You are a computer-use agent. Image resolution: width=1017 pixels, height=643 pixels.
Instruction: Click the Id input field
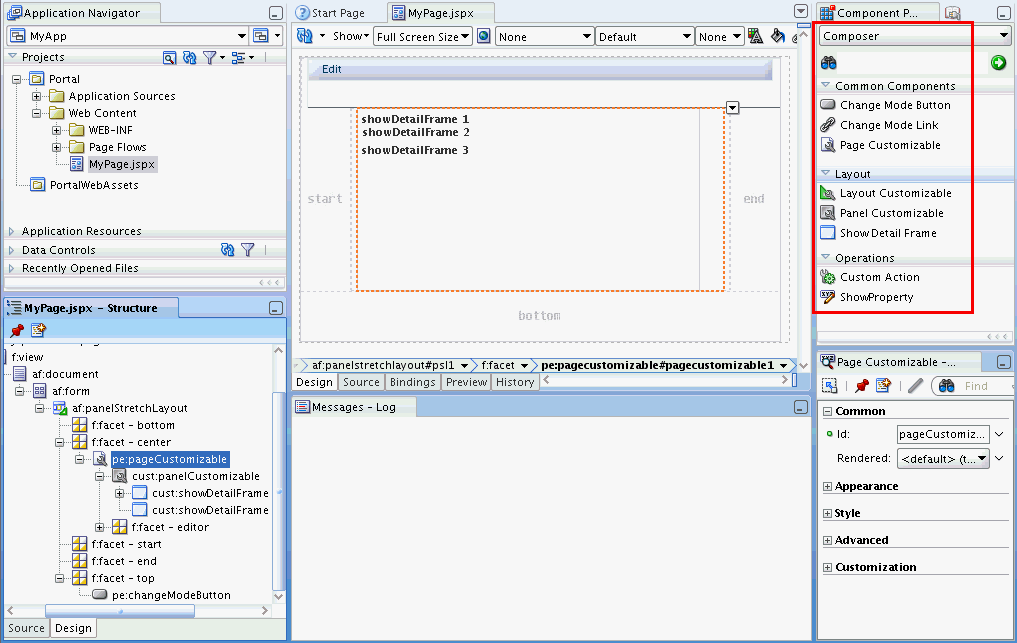(x=943, y=434)
